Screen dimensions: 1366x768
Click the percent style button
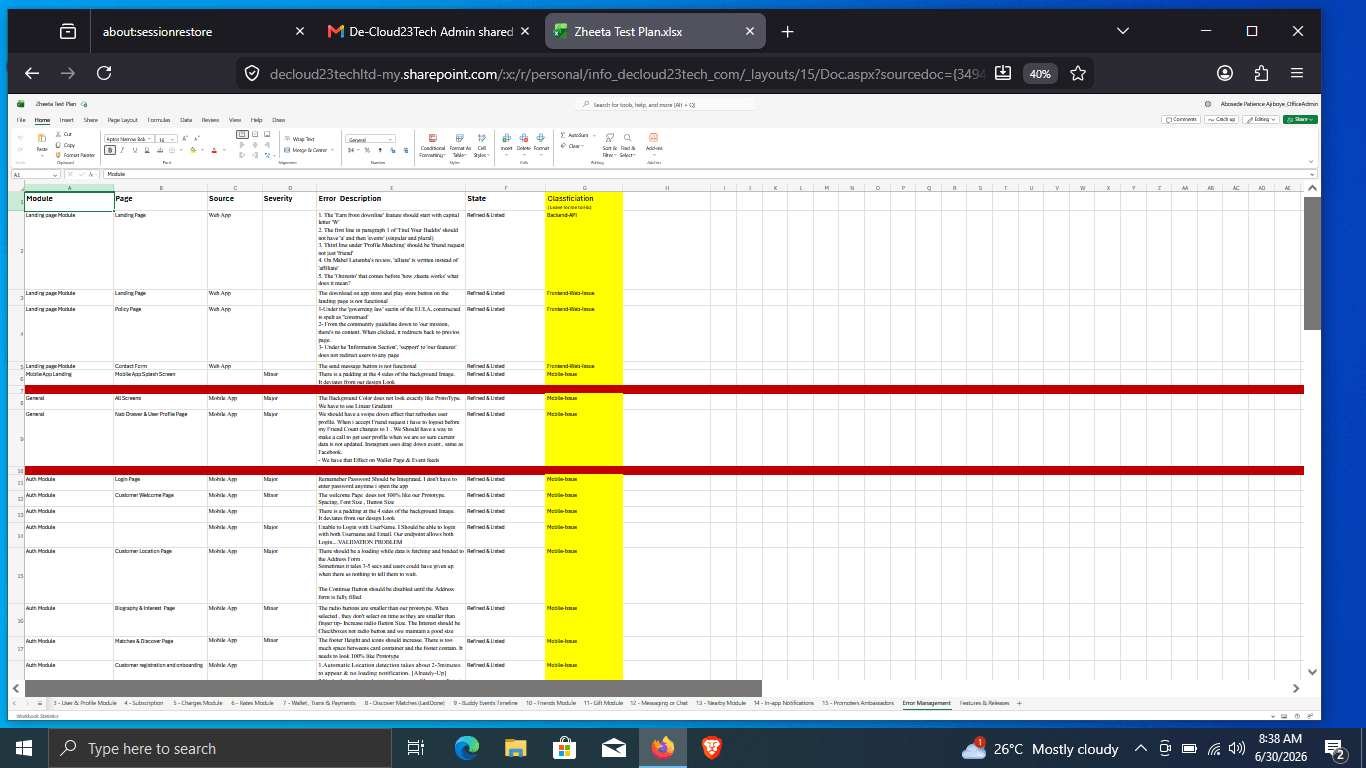pyautogui.click(x=367, y=150)
